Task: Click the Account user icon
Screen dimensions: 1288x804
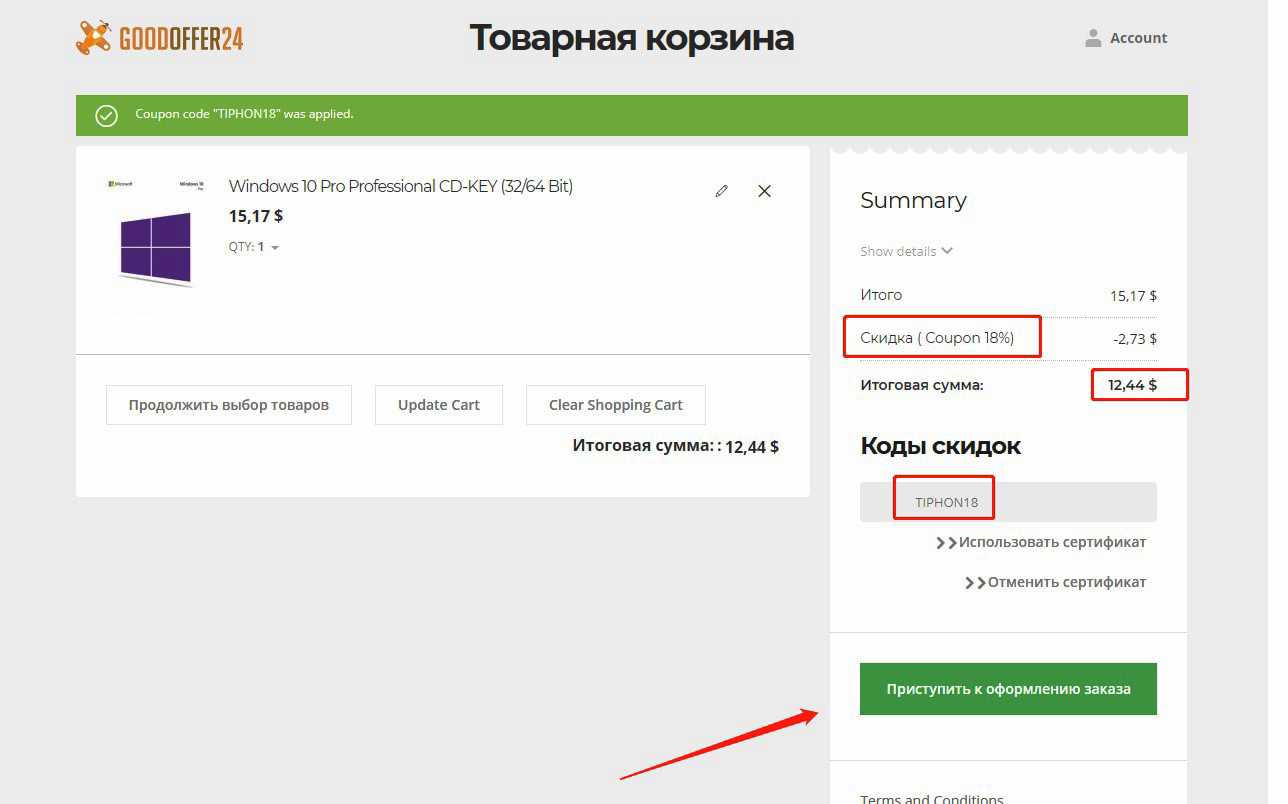Action: [1093, 38]
